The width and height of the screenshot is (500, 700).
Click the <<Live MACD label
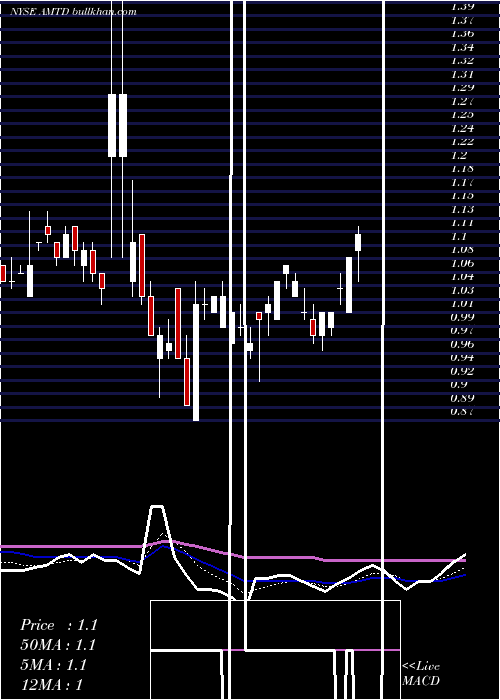(x=421, y=673)
